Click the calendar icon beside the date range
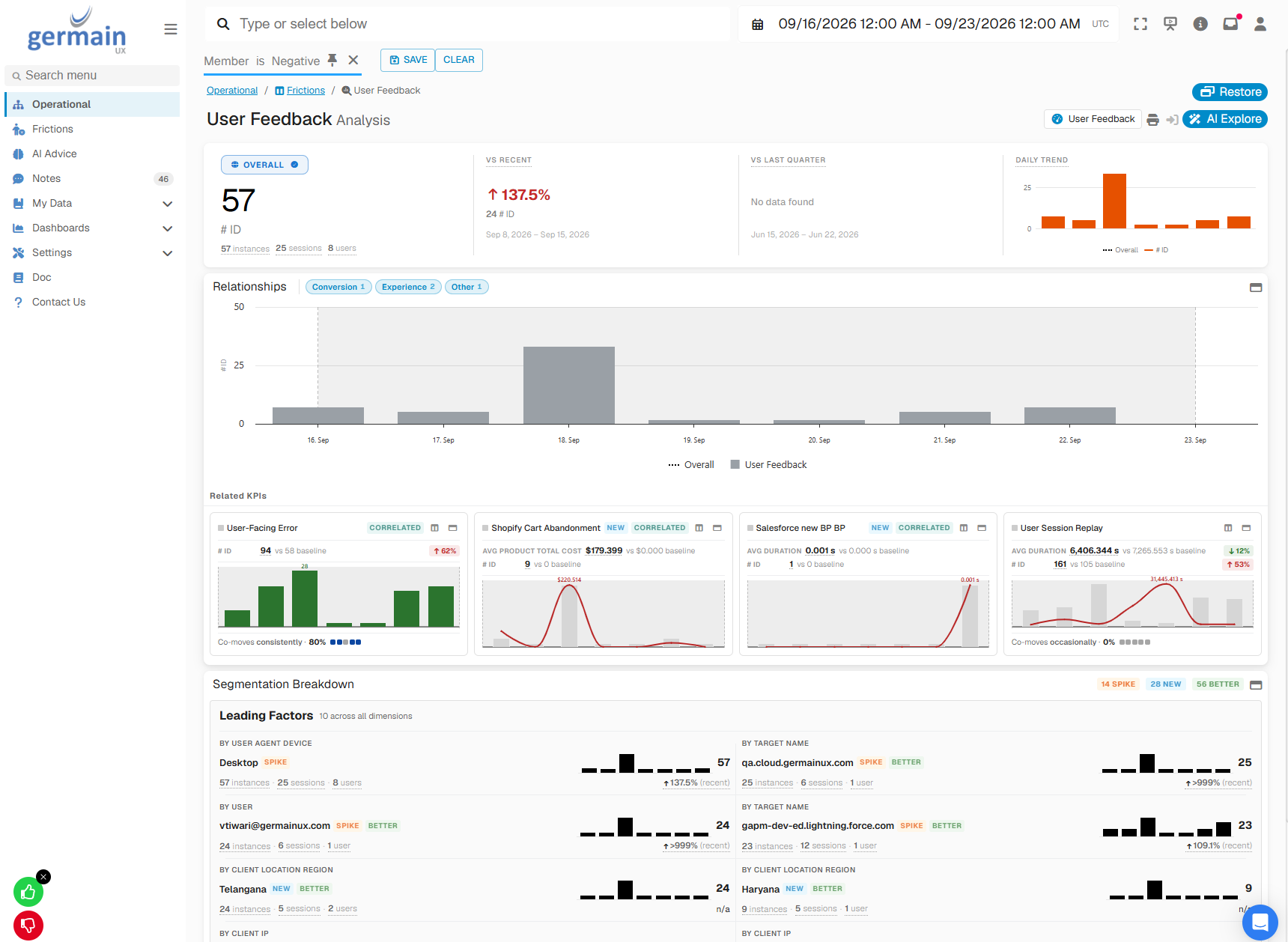The width and height of the screenshot is (1288, 942). click(758, 25)
